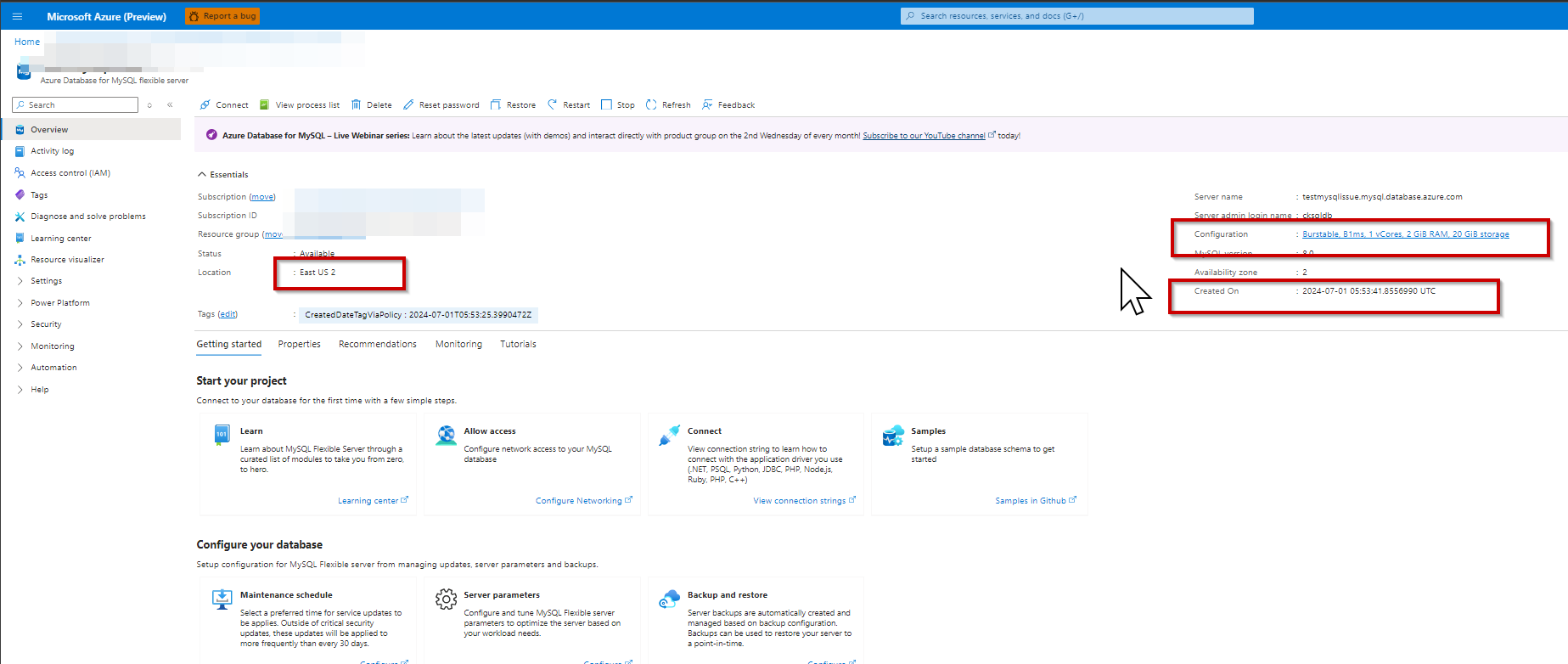Click the Connect card plug icon

pyautogui.click(x=669, y=436)
